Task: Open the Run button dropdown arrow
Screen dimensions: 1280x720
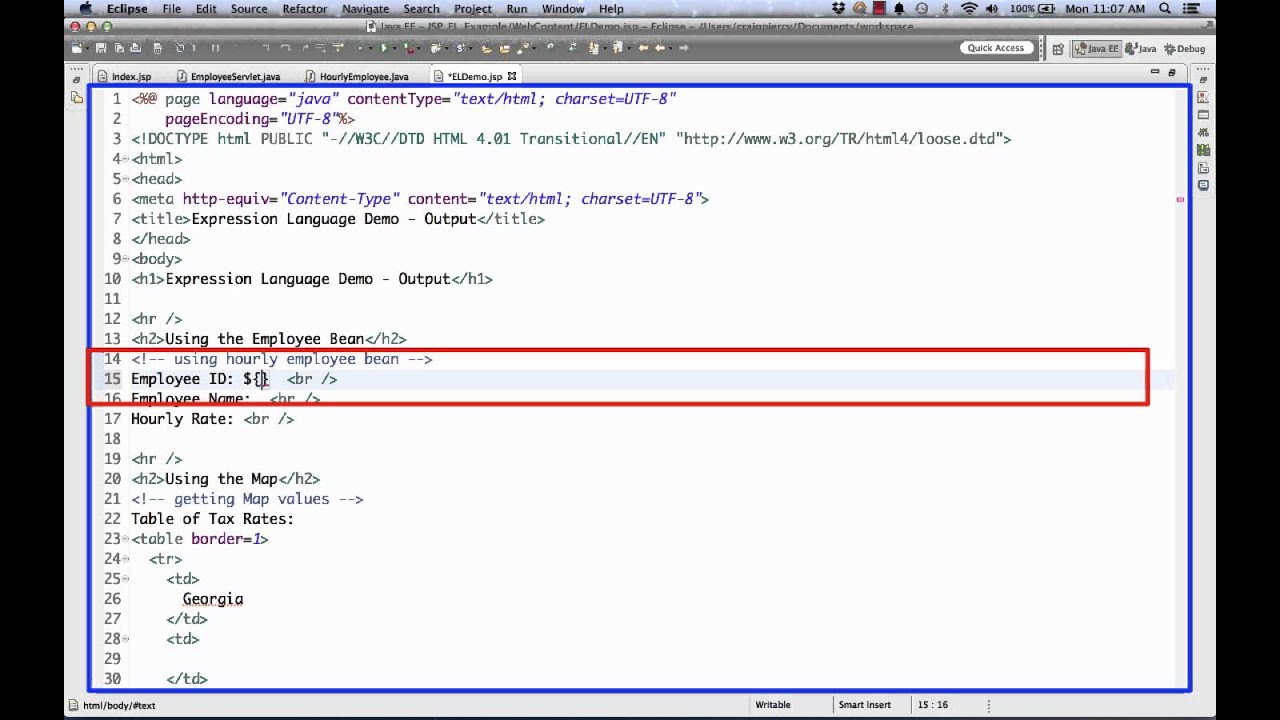Action: coord(395,49)
